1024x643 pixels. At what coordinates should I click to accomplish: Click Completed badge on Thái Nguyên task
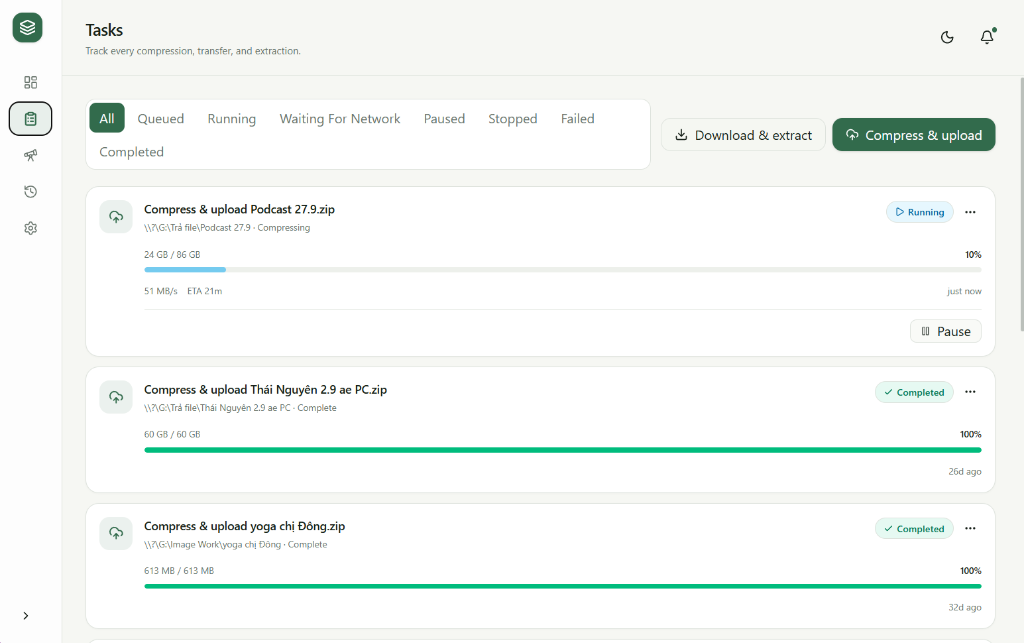pyautogui.click(x=914, y=392)
